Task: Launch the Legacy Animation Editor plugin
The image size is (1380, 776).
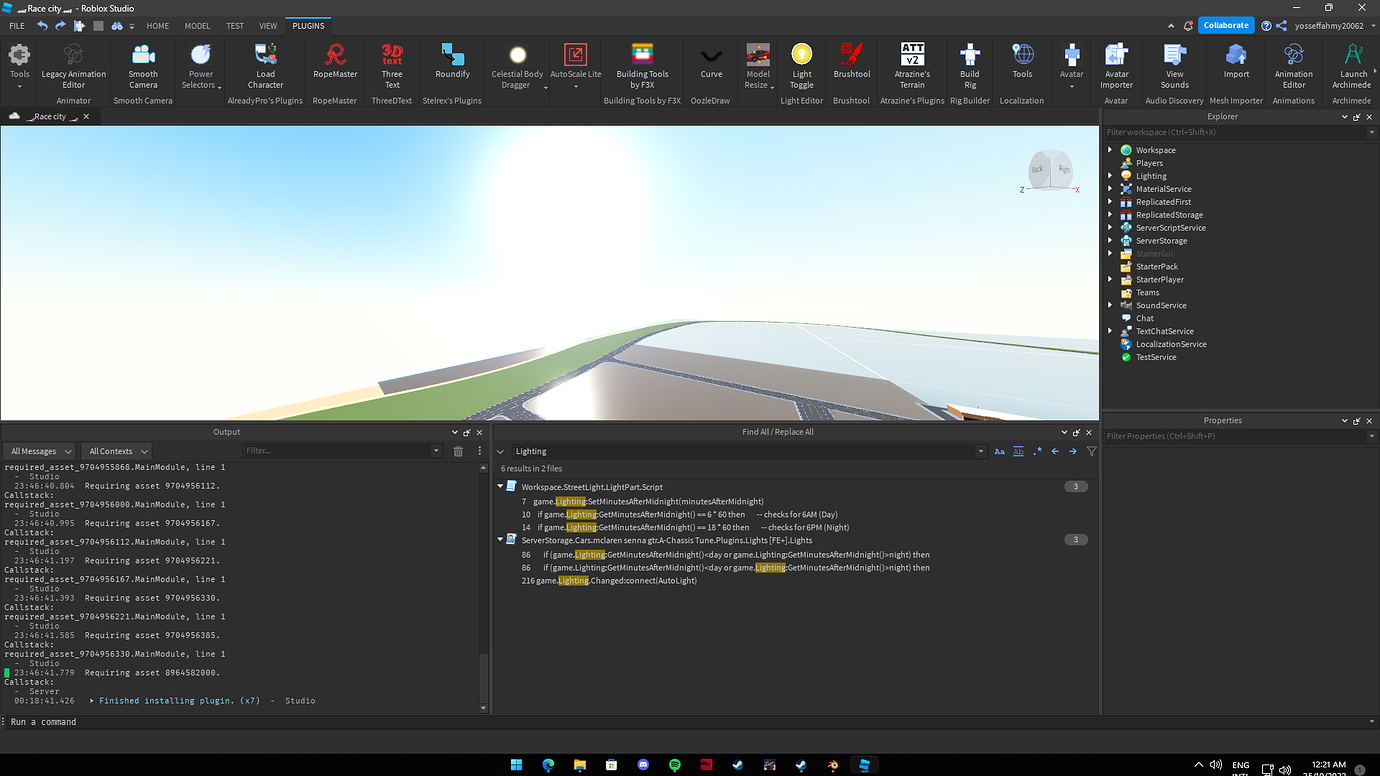Action: [73, 65]
